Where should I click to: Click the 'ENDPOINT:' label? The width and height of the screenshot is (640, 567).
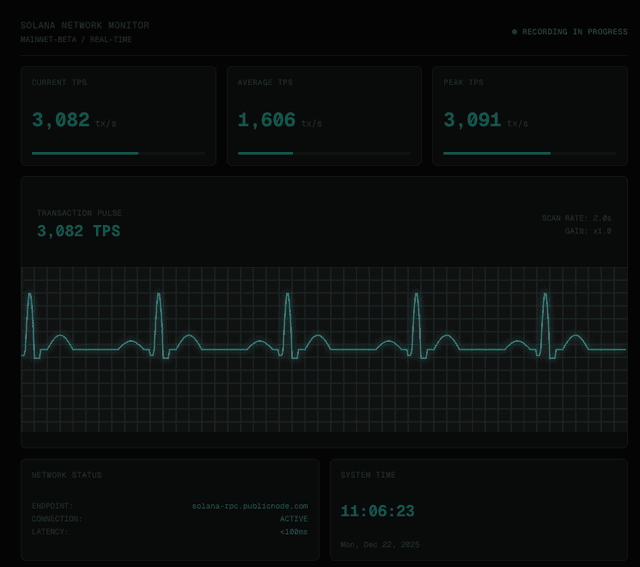(52, 506)
